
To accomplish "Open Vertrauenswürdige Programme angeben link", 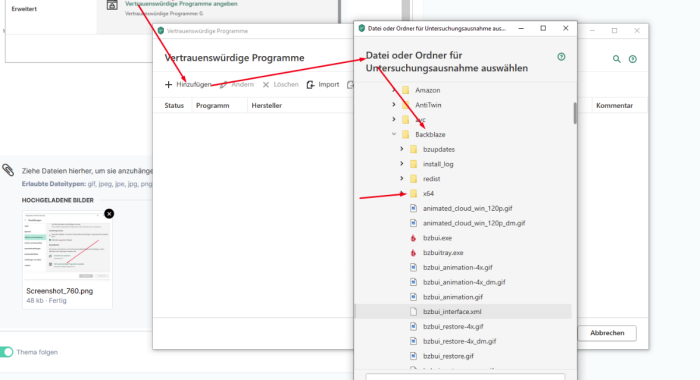I will [x=181, y=4].
